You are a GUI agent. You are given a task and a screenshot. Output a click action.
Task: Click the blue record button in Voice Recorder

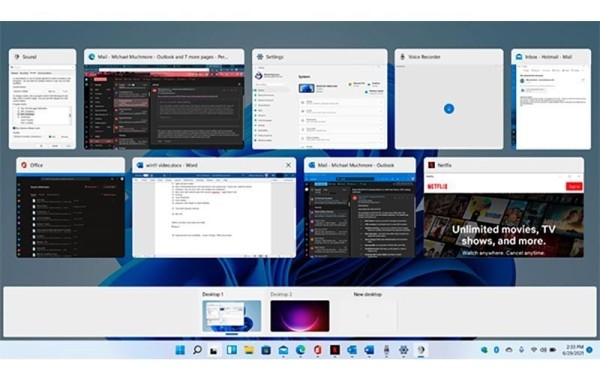[449, 109]
